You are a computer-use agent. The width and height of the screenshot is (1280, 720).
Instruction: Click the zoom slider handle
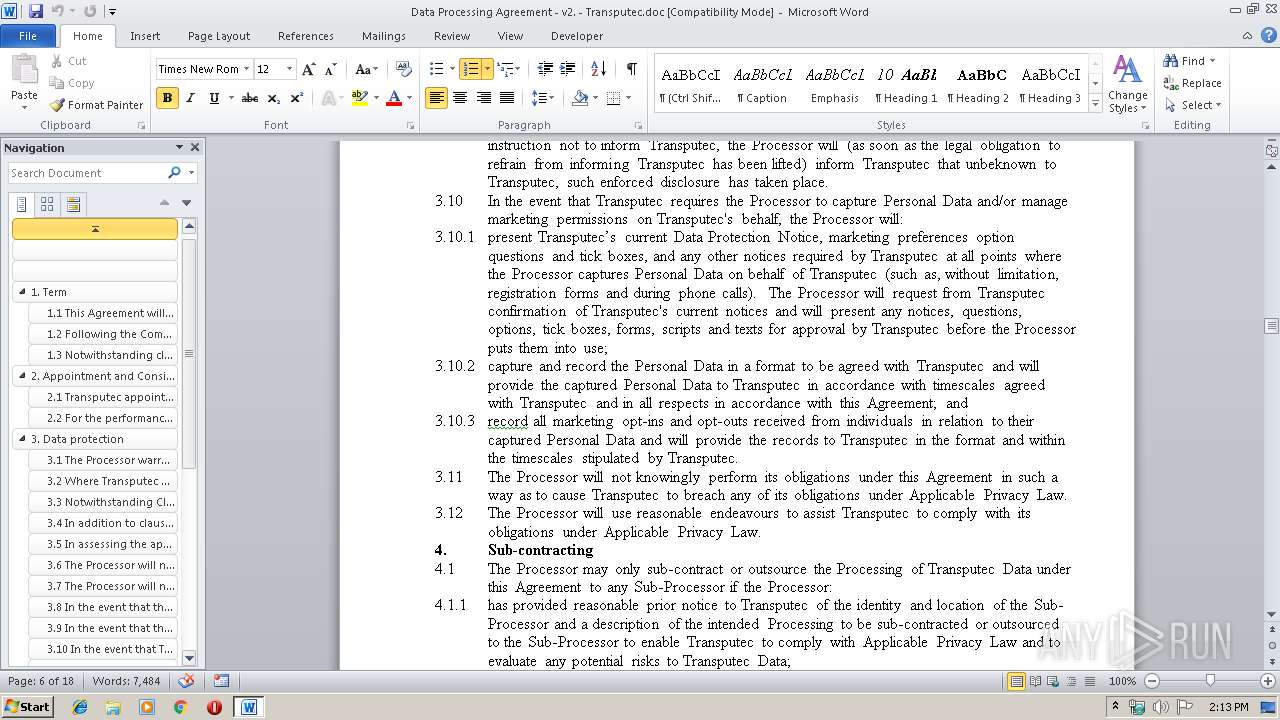point(1210,681)
